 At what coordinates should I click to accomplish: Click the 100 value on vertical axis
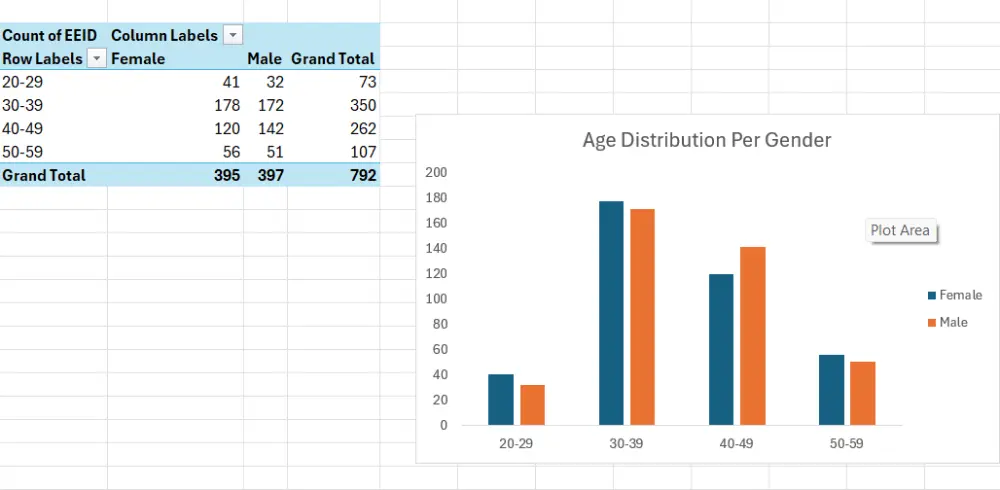click(x=436, y=299)
